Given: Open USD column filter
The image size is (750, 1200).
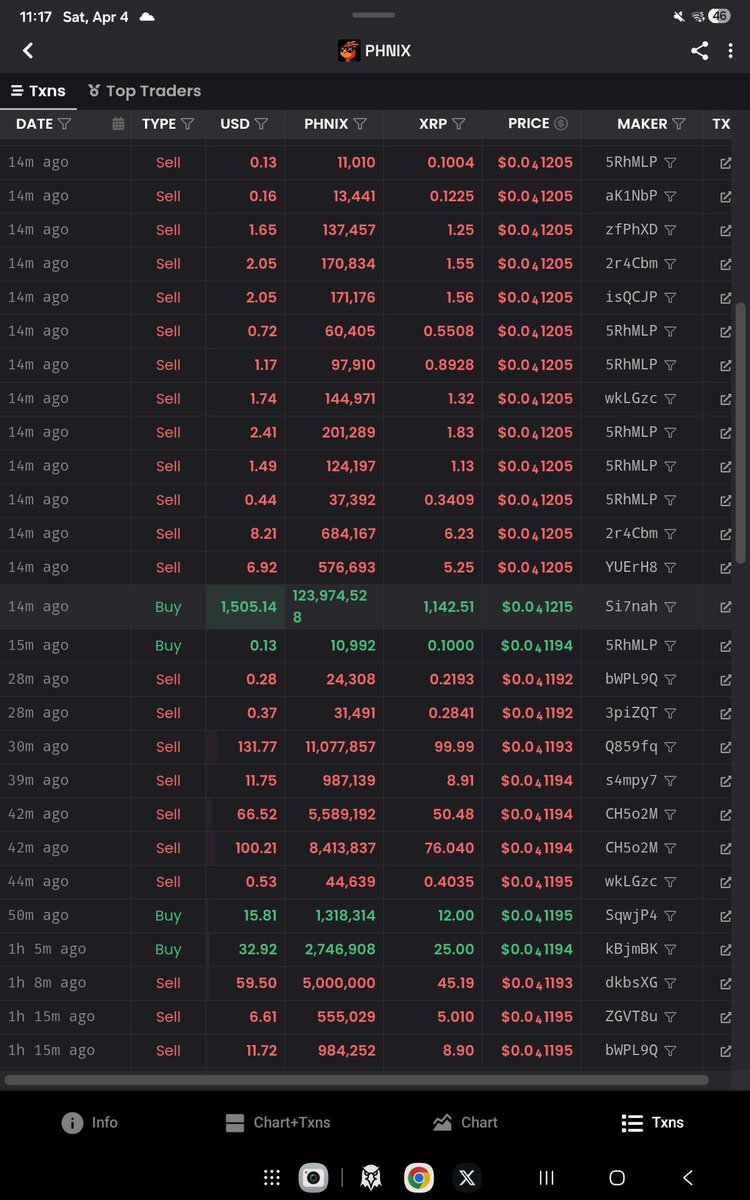Looking at the screenshot, I should tap(261, 124).
